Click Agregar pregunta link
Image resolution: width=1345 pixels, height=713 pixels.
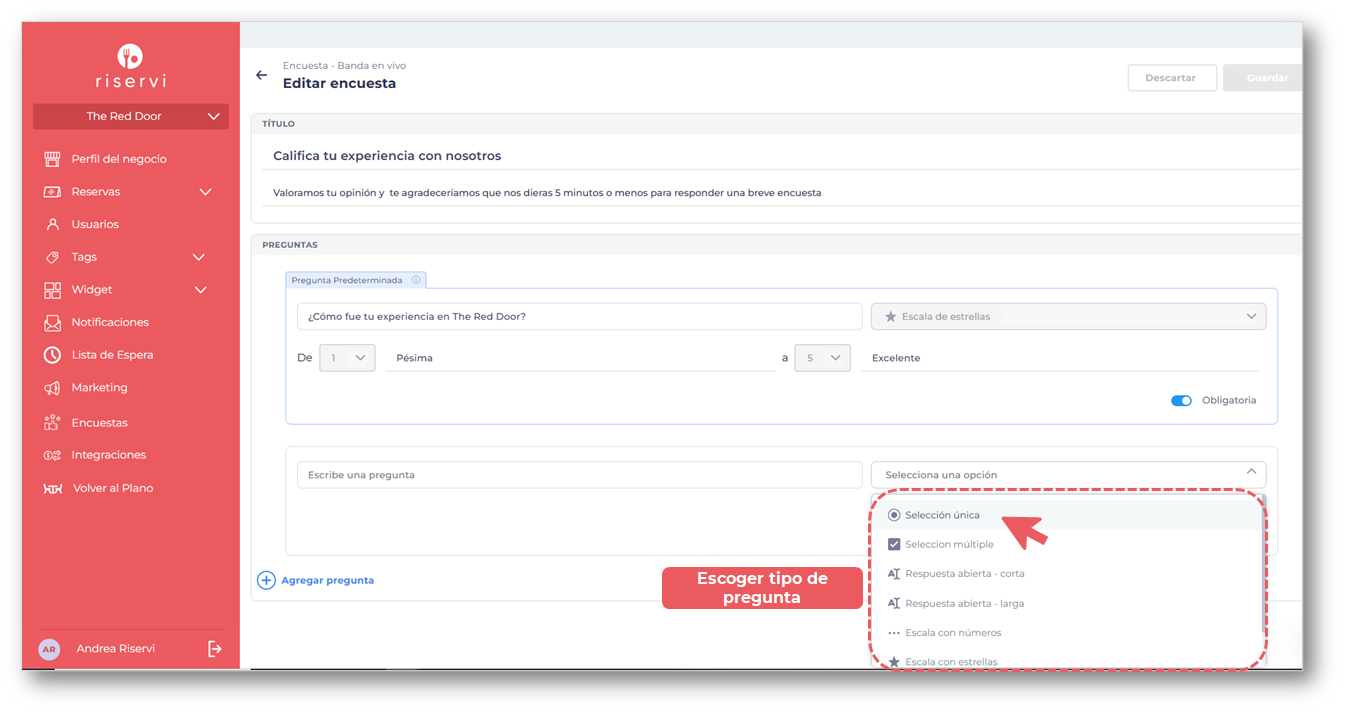[327, 580]
